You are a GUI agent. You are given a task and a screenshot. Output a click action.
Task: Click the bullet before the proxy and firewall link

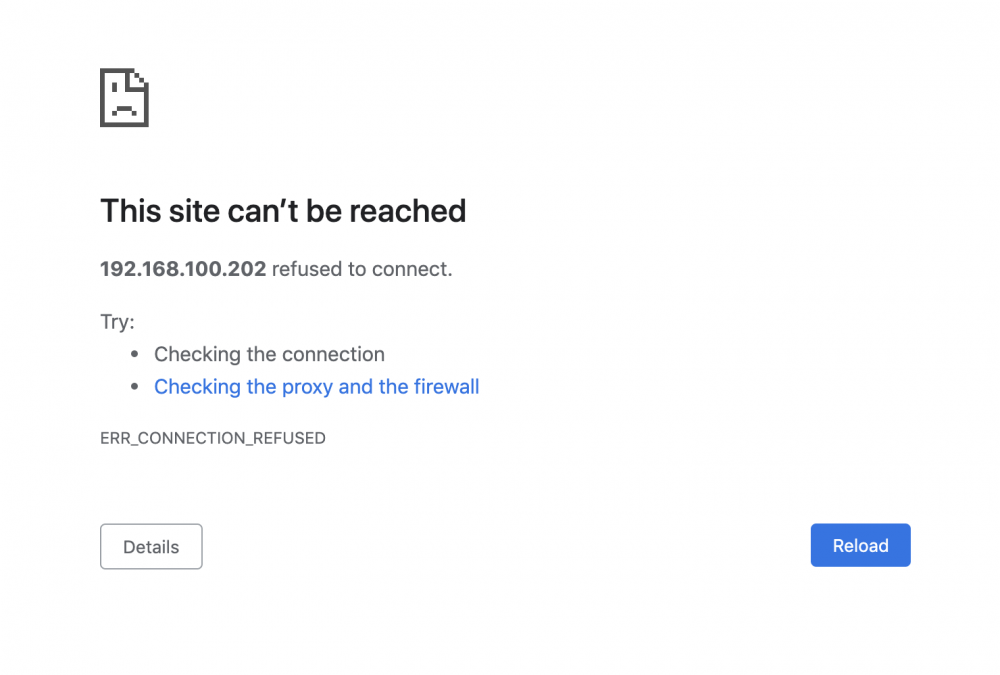(x=135, y=387)
